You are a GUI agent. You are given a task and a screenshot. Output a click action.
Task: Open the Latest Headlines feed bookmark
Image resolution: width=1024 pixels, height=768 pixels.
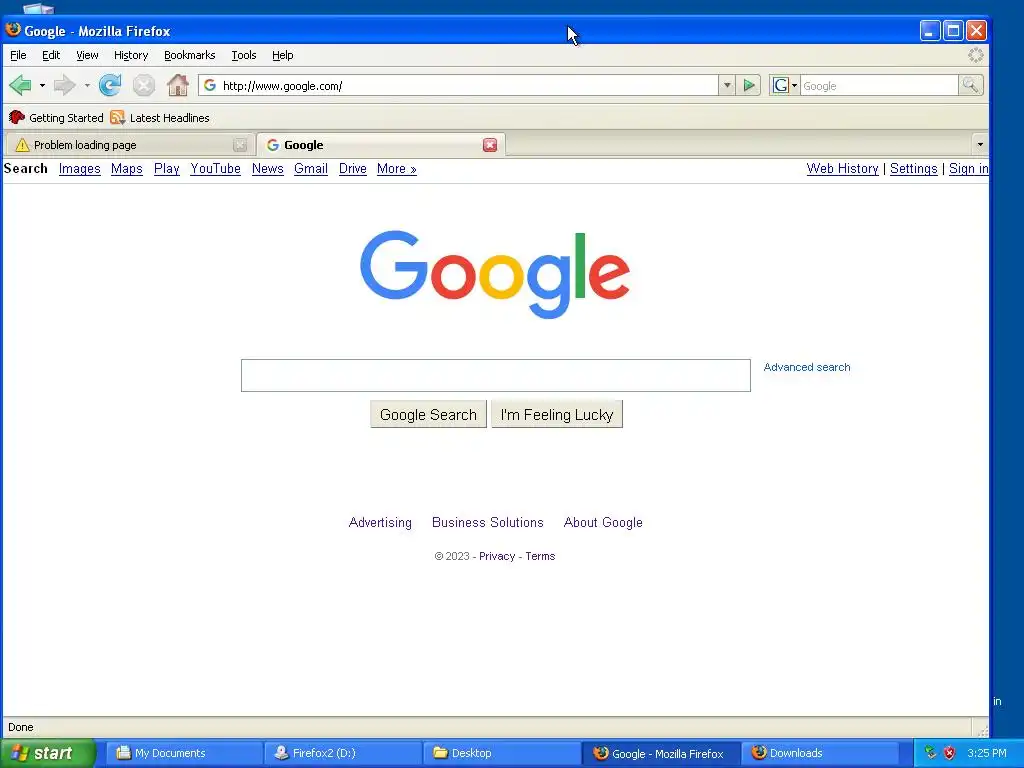(160, 118)
